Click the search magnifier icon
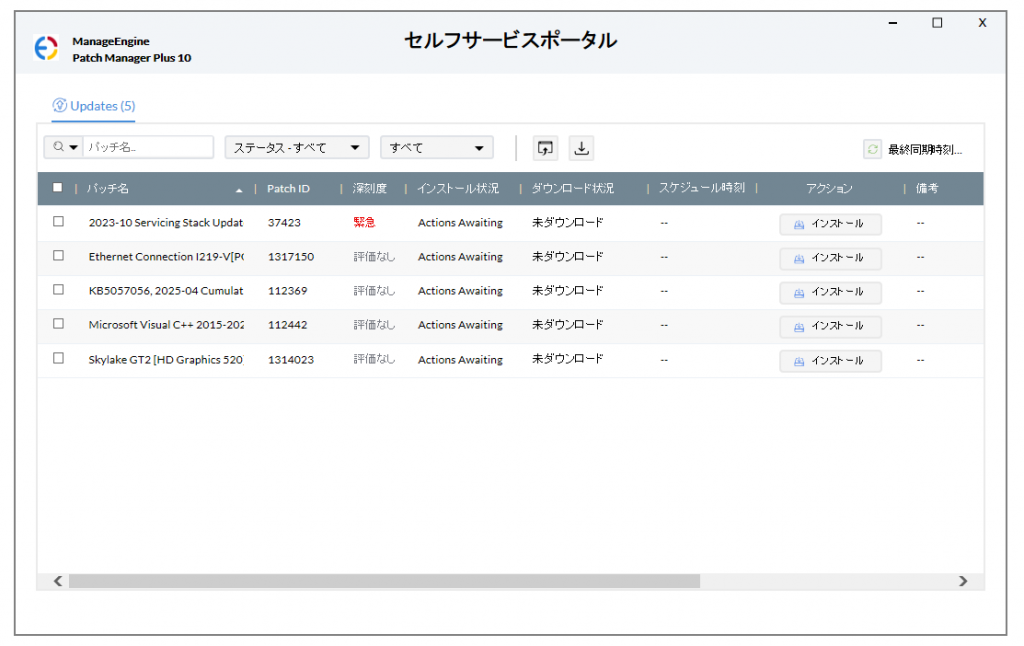 point(59,147)
